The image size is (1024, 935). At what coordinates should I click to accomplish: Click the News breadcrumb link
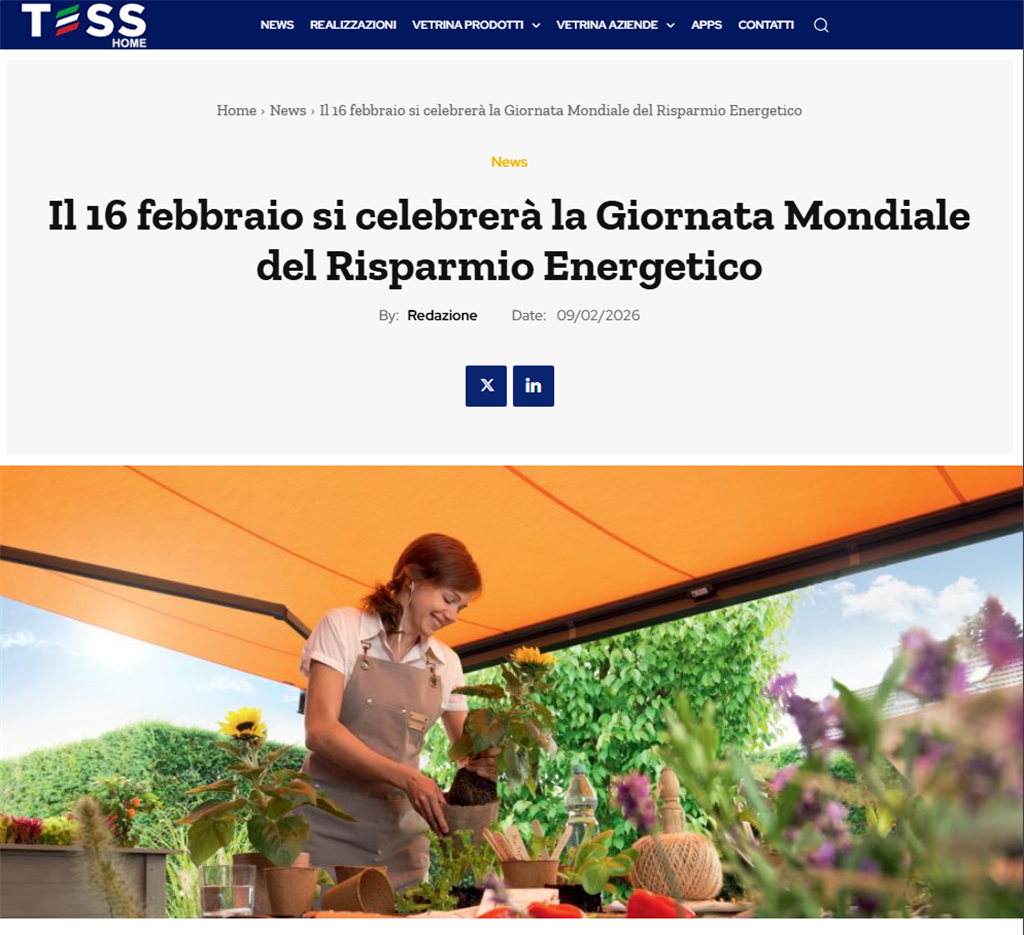coord(288,110)
